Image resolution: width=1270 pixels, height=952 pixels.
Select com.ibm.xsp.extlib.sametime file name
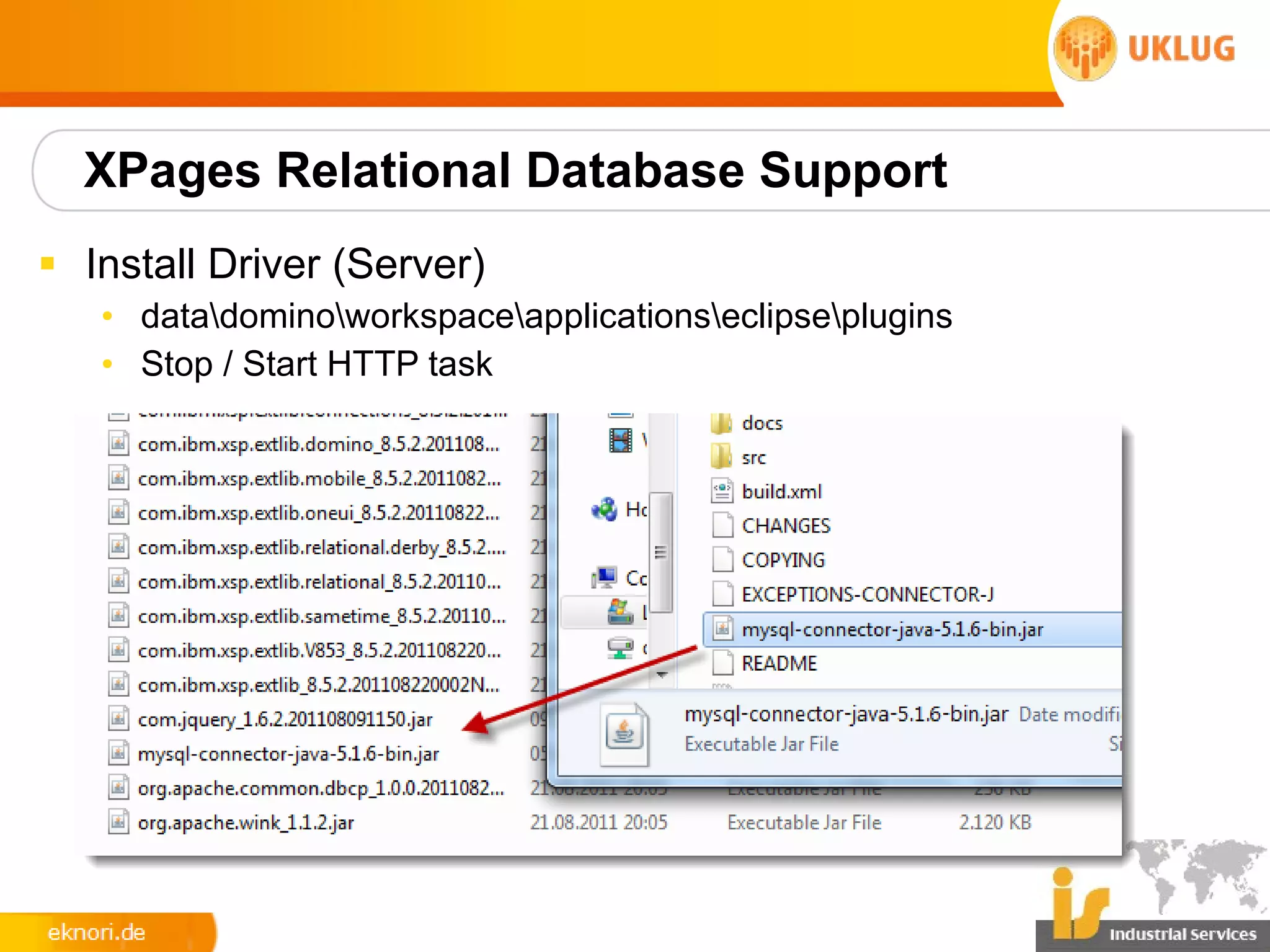[322, 616]
